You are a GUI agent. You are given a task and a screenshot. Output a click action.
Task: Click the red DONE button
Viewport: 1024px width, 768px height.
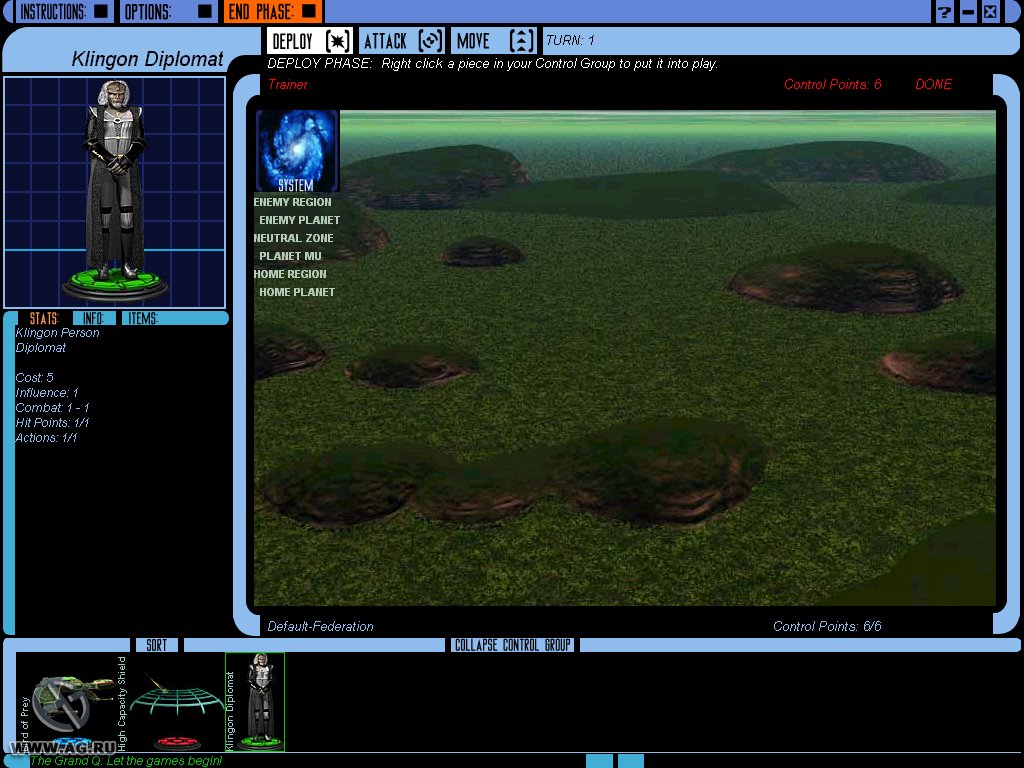tap(933, 84)
